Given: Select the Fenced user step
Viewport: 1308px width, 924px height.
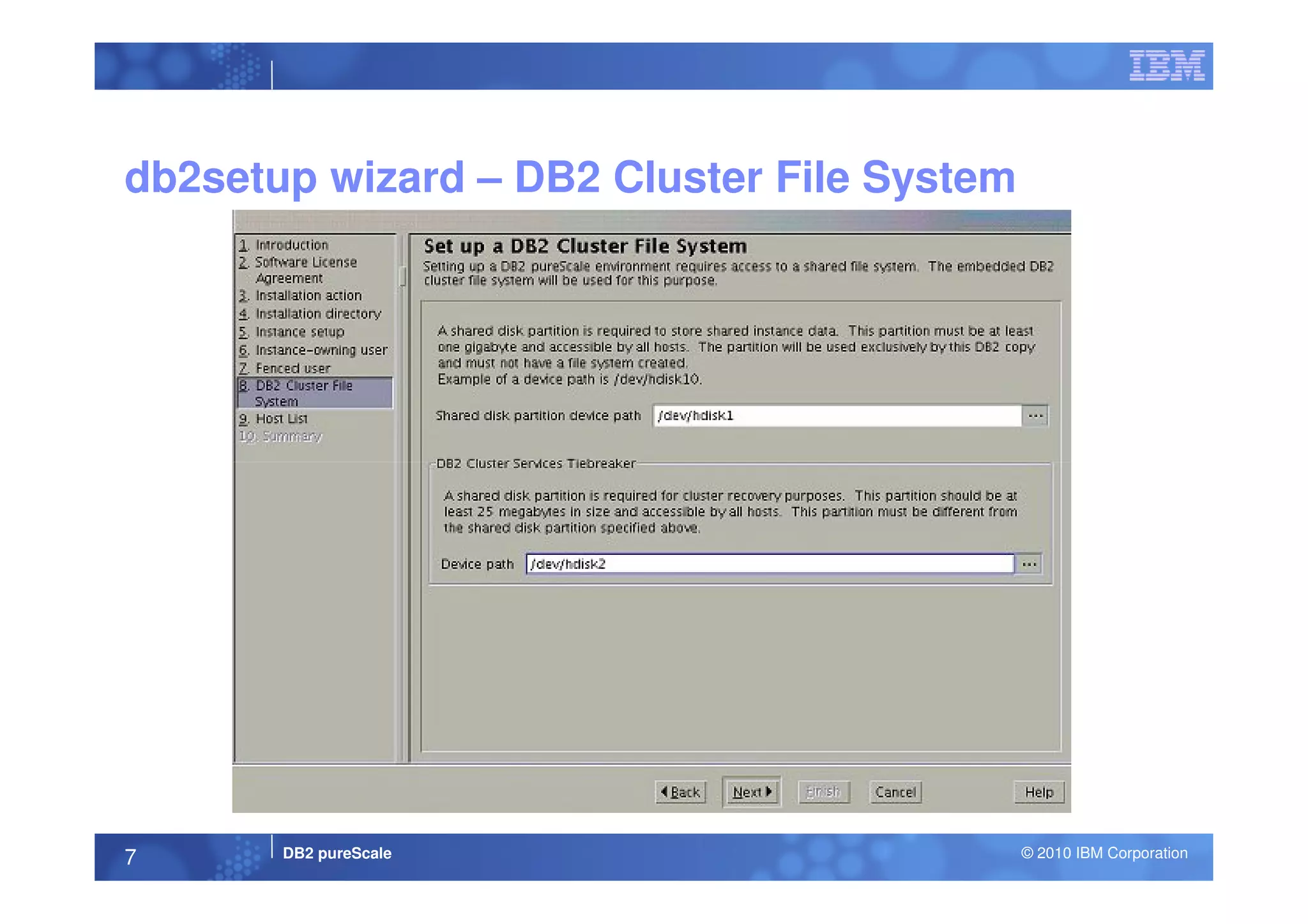Looking at the screenshot, I should pyautogui.click(x=284, y=368).
